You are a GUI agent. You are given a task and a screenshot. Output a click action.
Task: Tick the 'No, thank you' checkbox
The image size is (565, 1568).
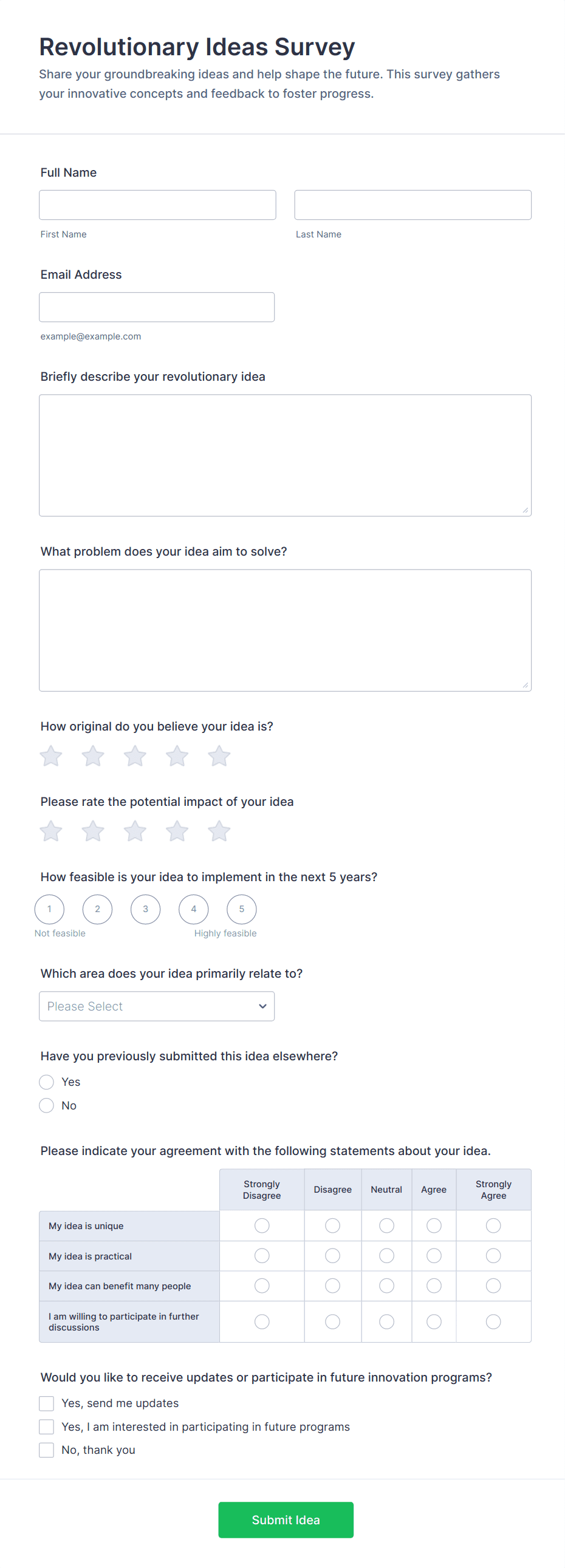point(47,1450)
